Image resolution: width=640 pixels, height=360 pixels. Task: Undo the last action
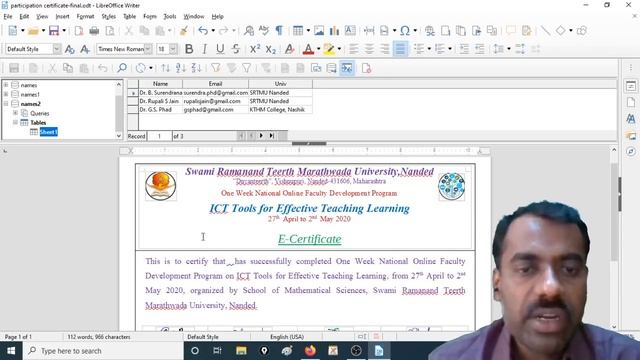click(203, 31)
